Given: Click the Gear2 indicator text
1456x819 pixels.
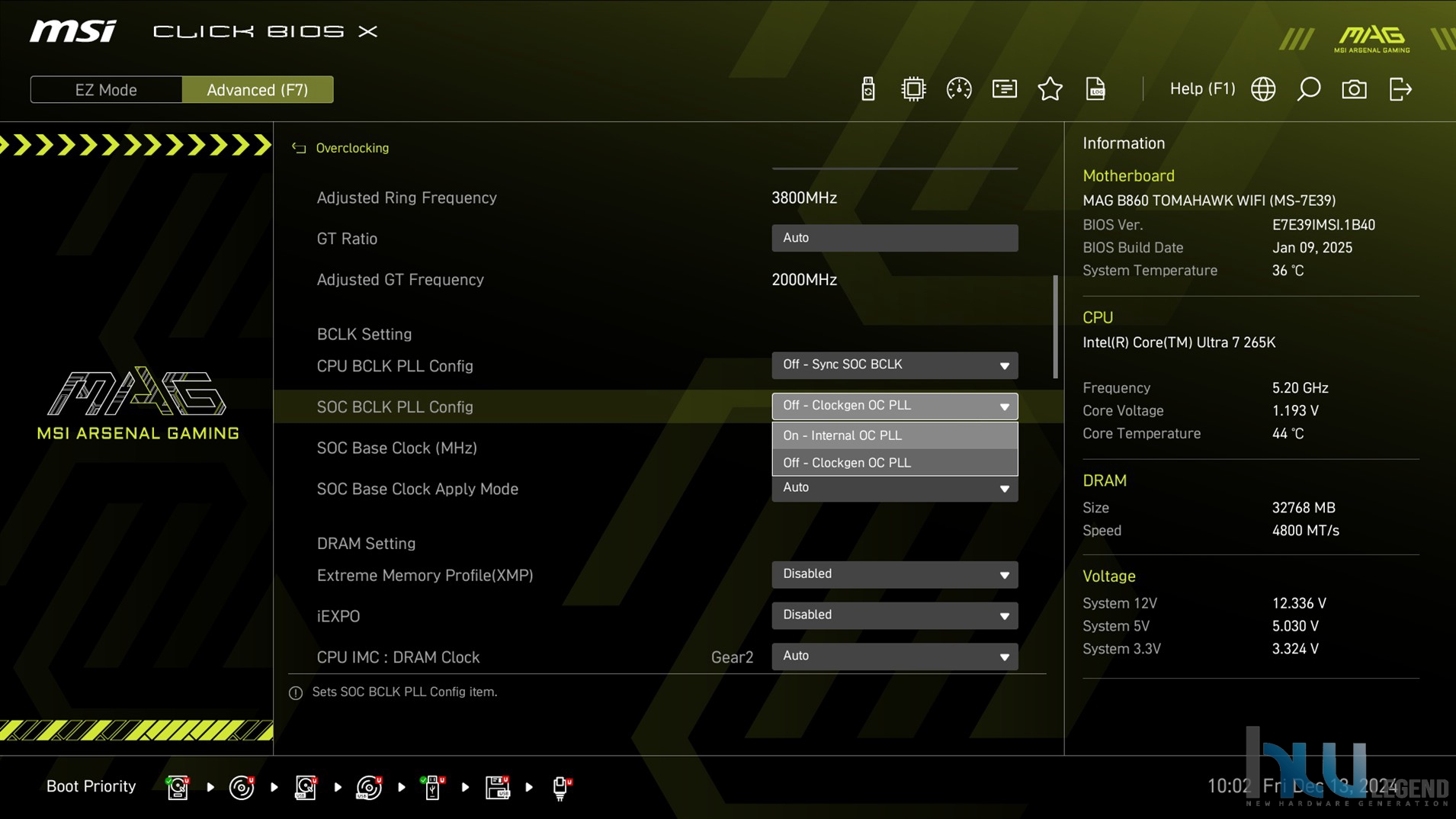Looking at the screenshot, I should tap(732, 657).
